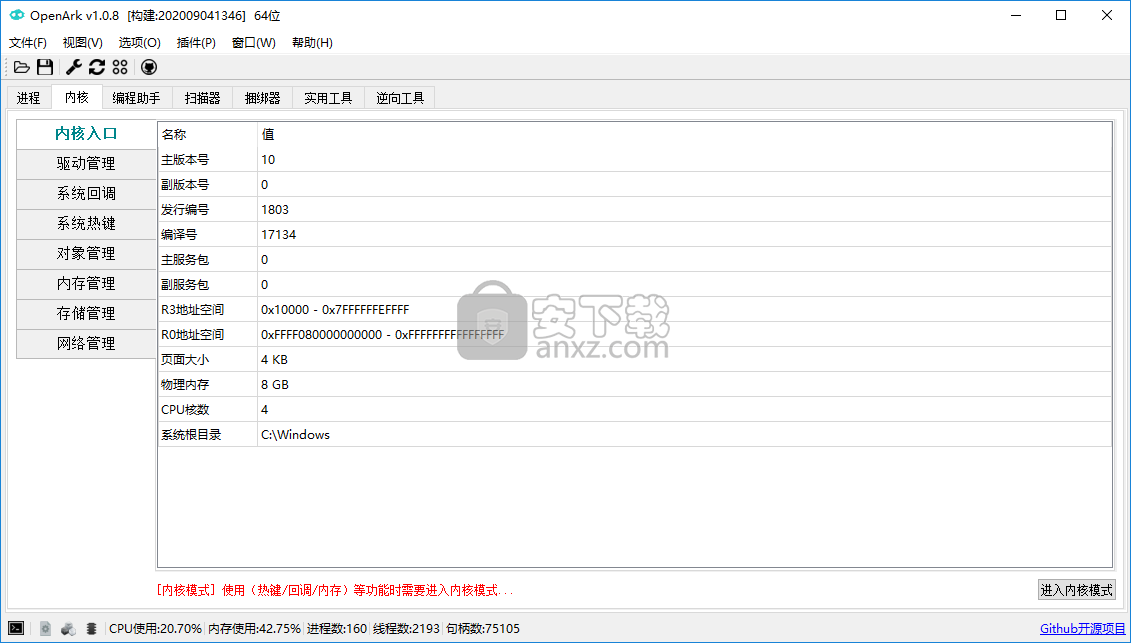This screenshot has height=643, width=1131.
Task: Click the cubes icon in status bar
Action: (69, 629)
